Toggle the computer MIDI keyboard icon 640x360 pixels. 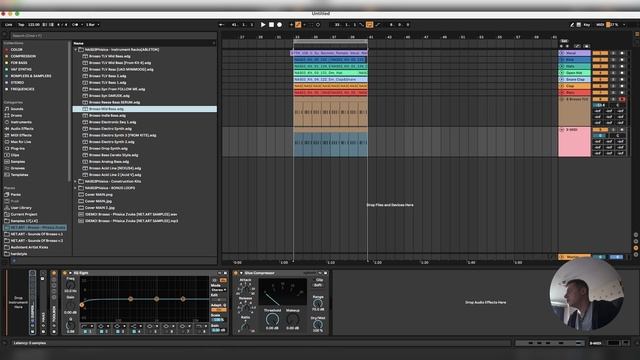(579, 24)
